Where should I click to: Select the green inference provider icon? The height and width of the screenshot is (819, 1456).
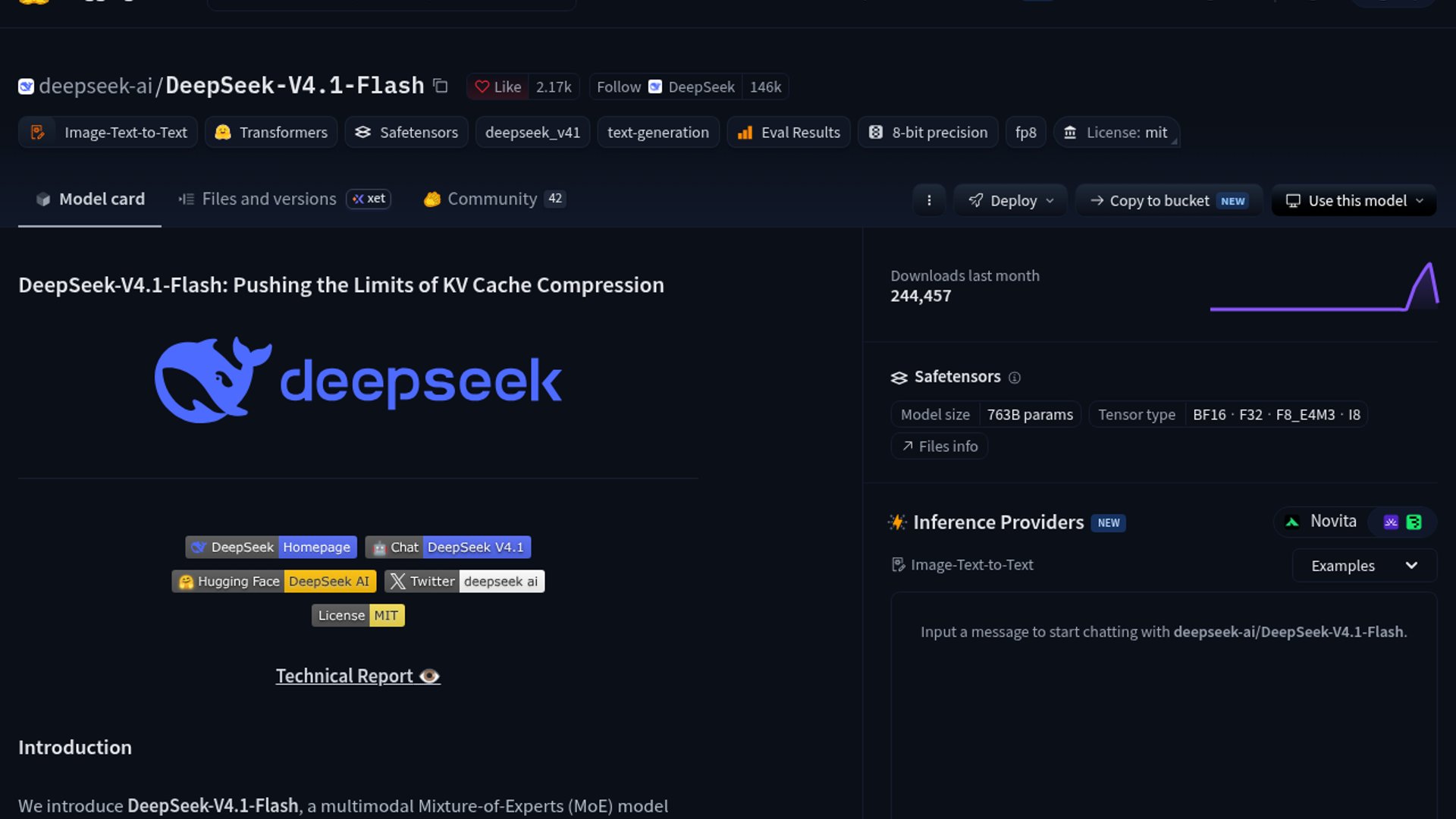click(1414, 522)
